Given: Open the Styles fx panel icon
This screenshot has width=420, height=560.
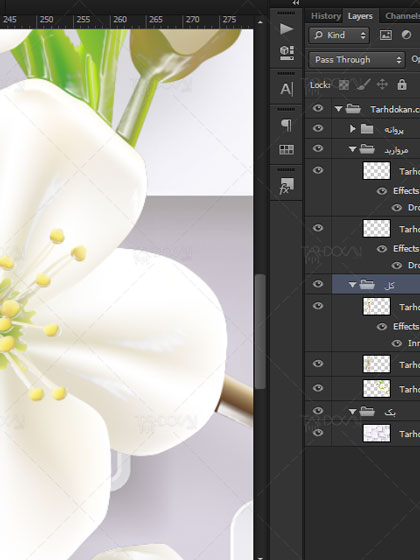Looking at the screenshot, I should click(286, 186).
